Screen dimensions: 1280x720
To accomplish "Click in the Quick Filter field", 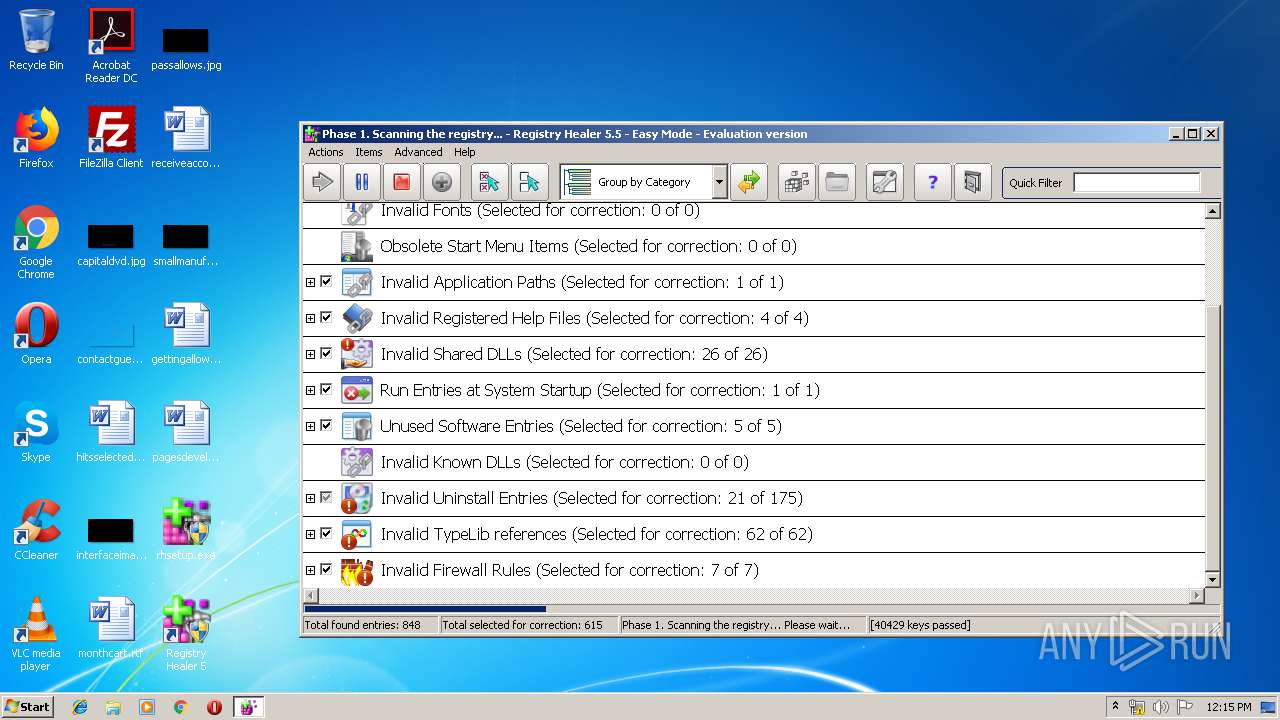I will [1136, 182].
